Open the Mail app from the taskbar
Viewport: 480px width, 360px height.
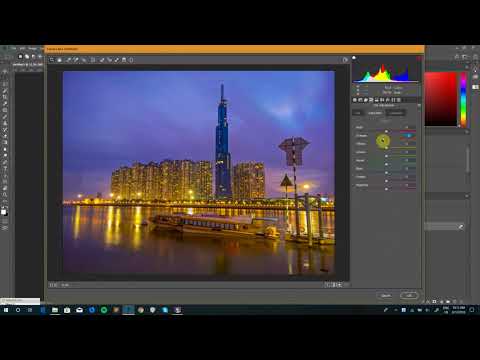(79, 310)
